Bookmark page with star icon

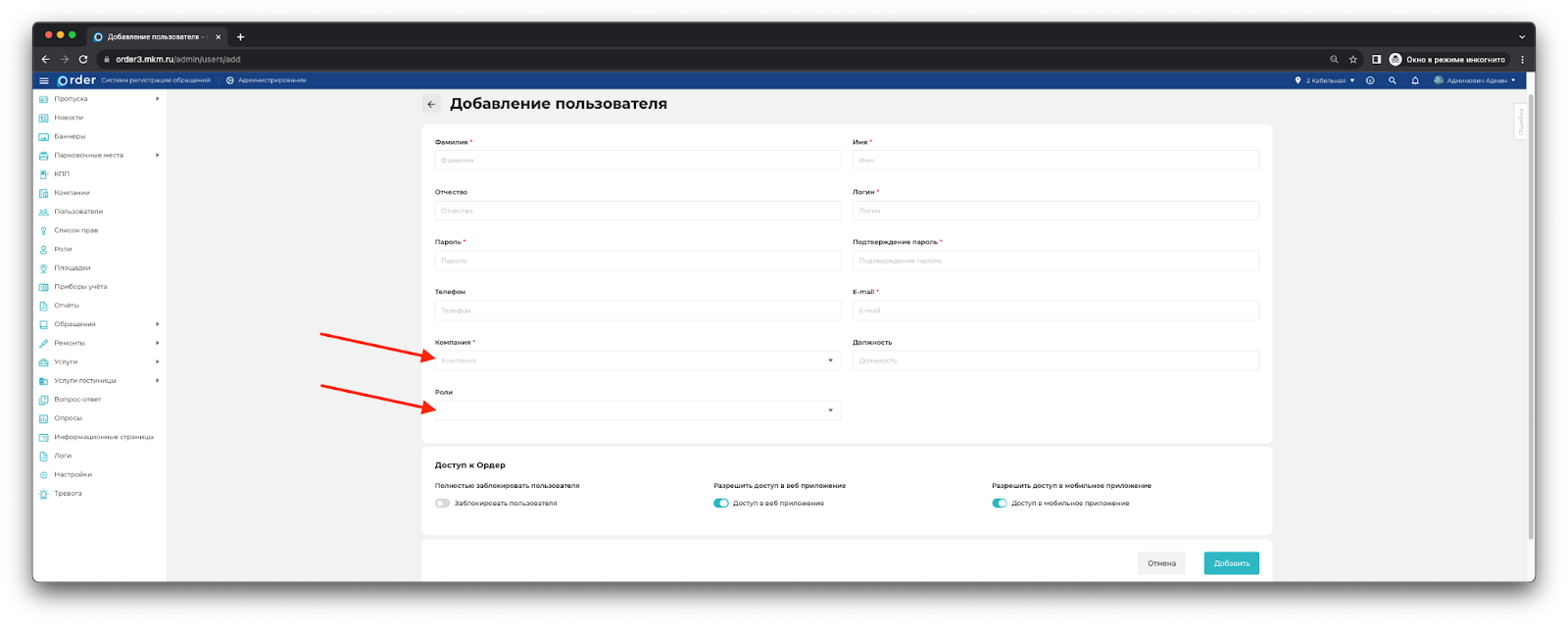pos(1352,59)
